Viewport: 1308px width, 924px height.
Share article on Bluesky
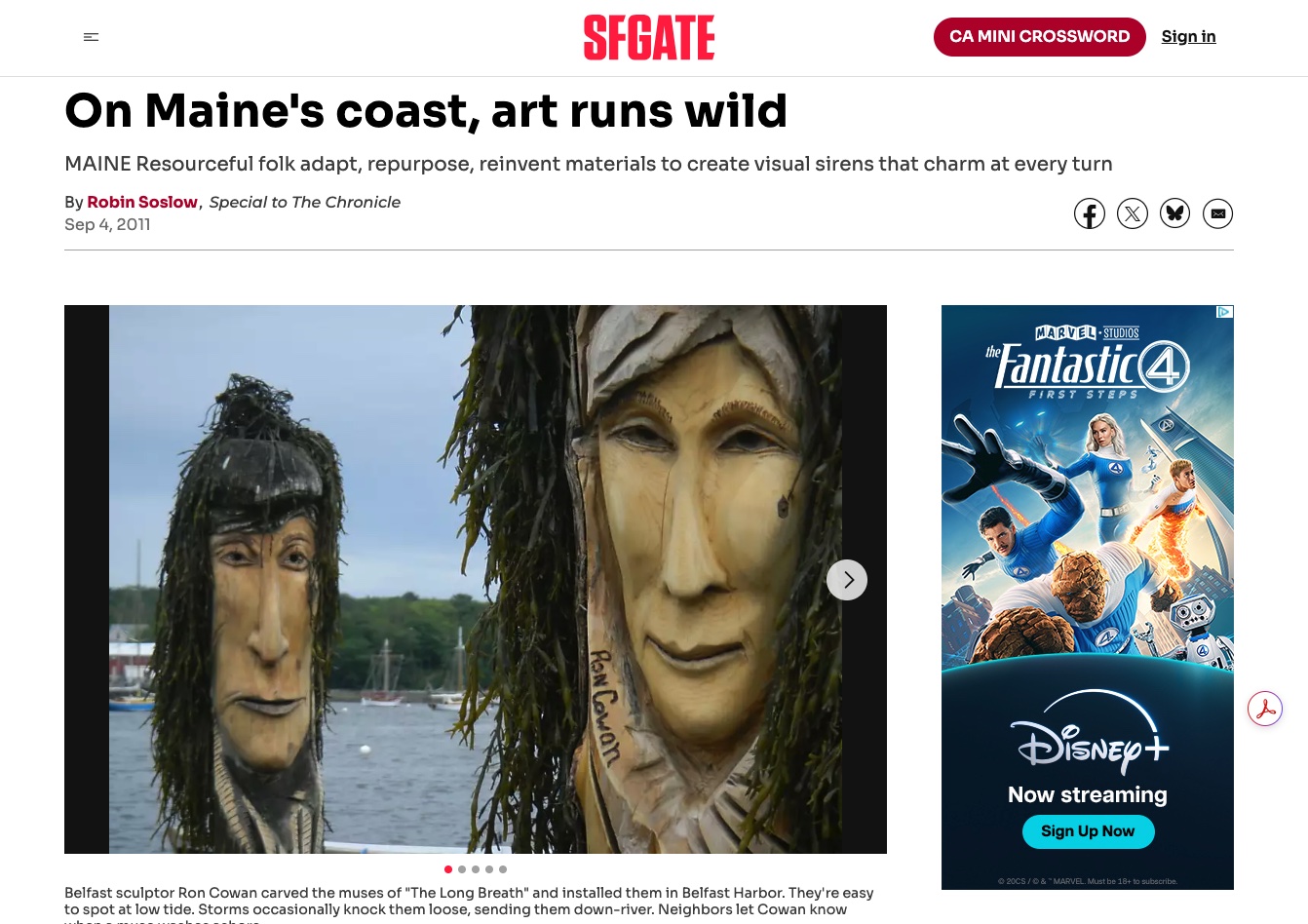(x=1175, y=213)
